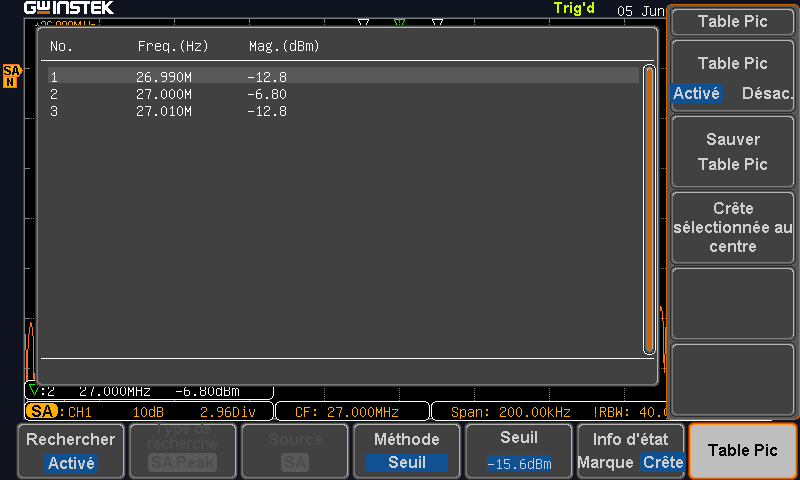
Task: Click the Table Pic side menu title
Action: coord(733,21)
